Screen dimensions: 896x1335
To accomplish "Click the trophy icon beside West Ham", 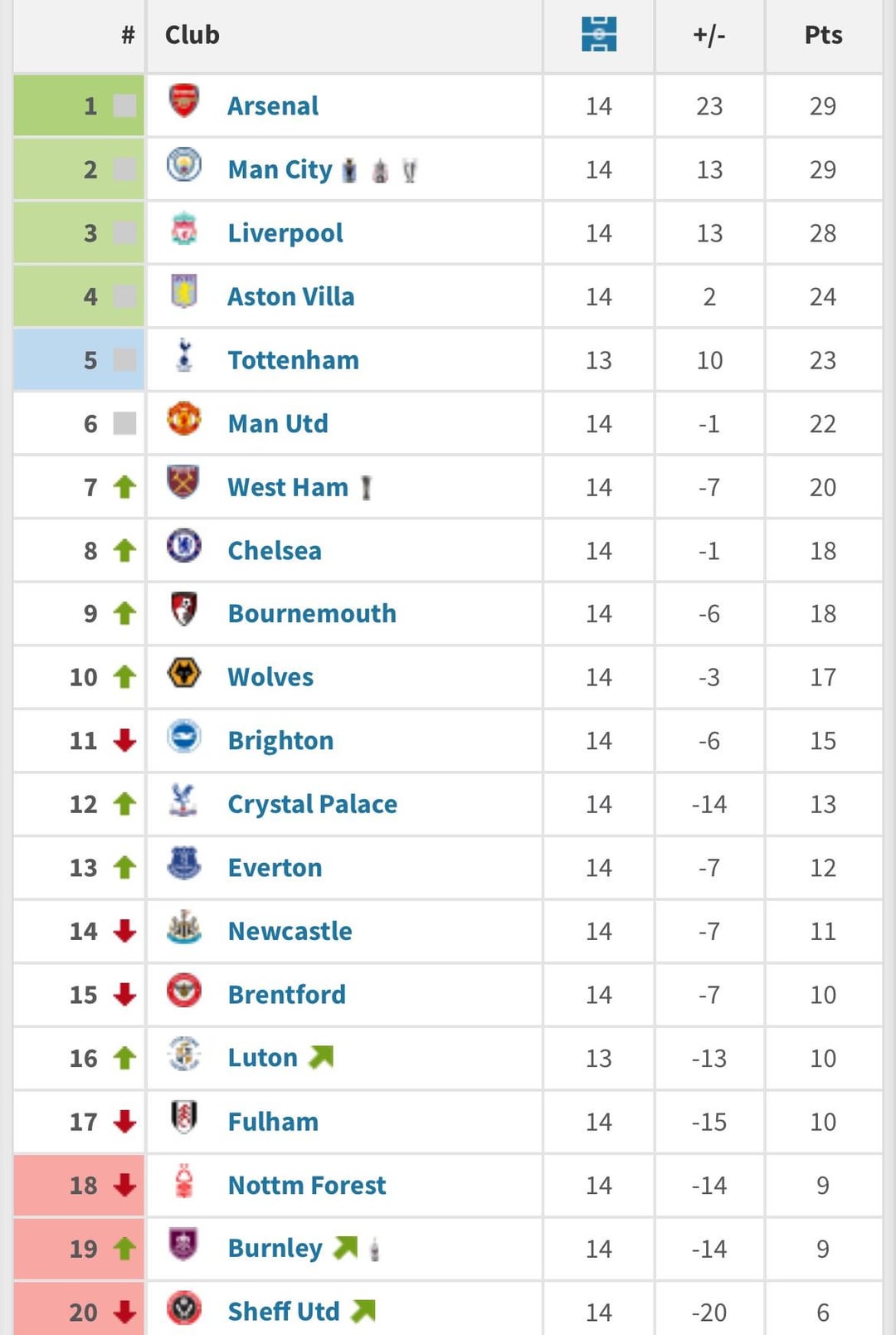I will 366,487.
